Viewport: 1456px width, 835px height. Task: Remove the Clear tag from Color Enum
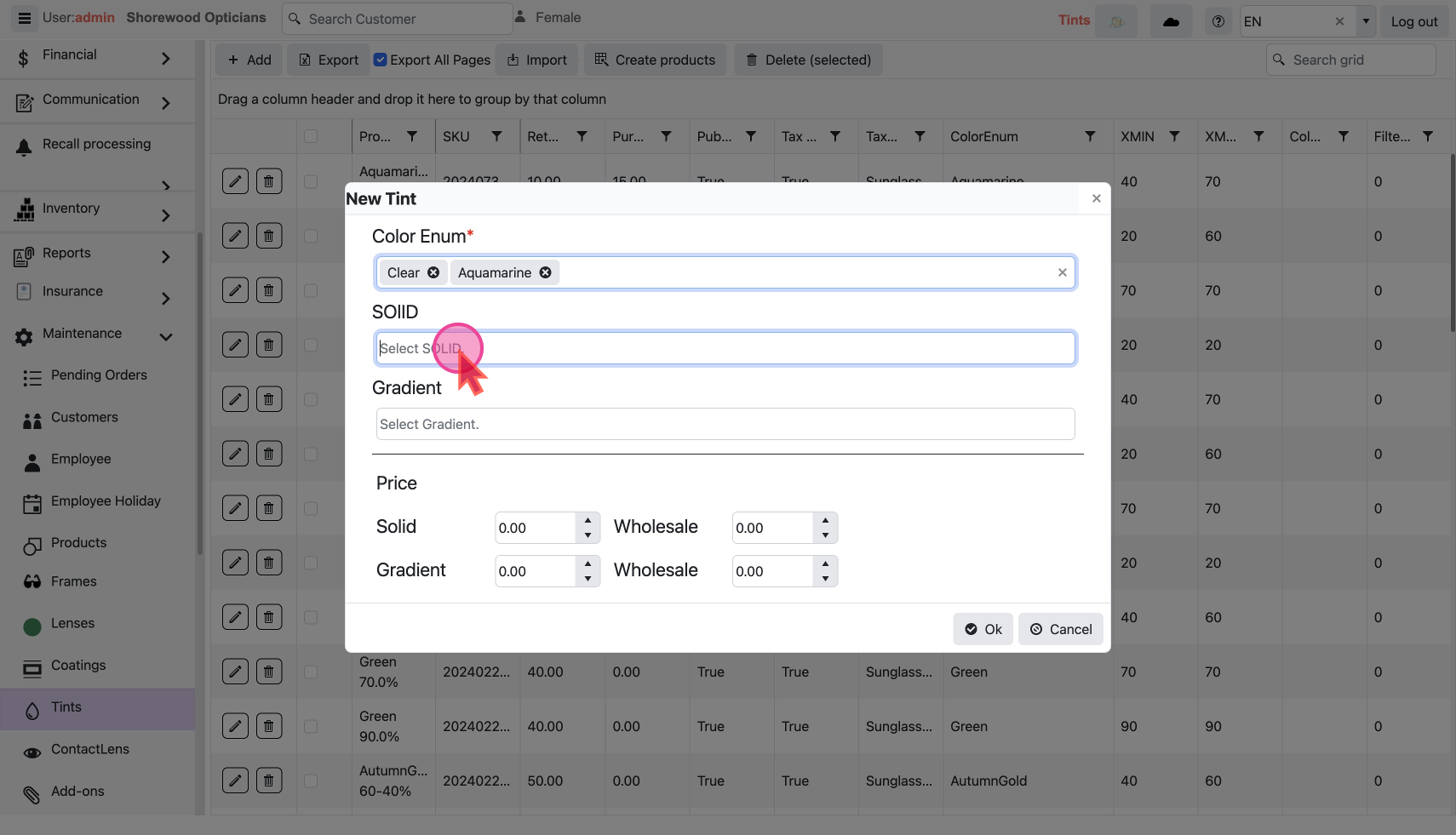pyautogui.click(x=433, y=272)
